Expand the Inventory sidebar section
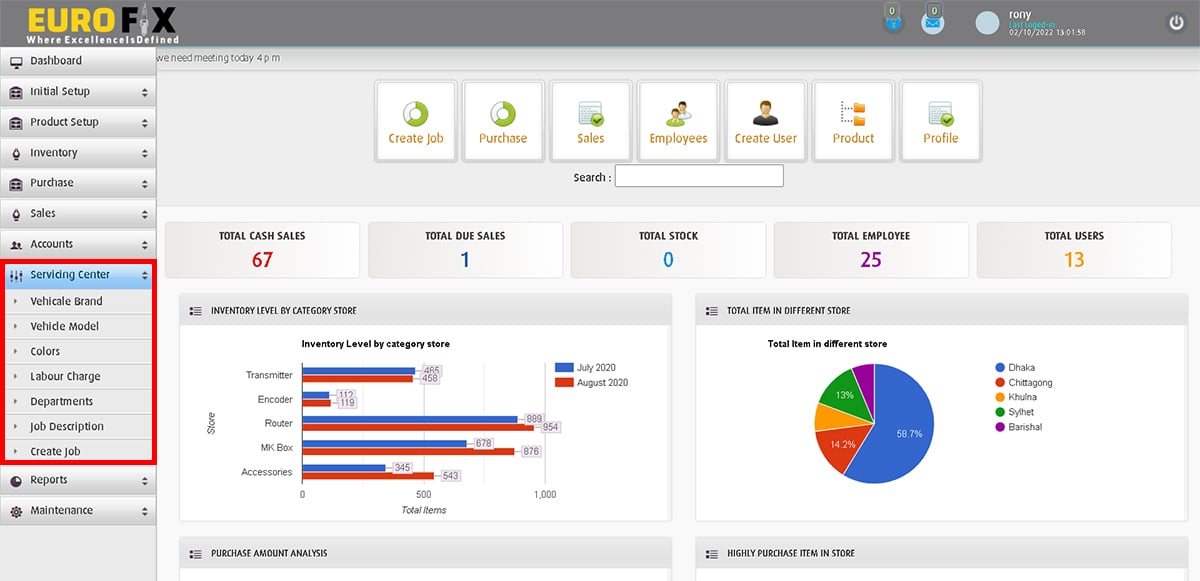 tap(78, 153)
